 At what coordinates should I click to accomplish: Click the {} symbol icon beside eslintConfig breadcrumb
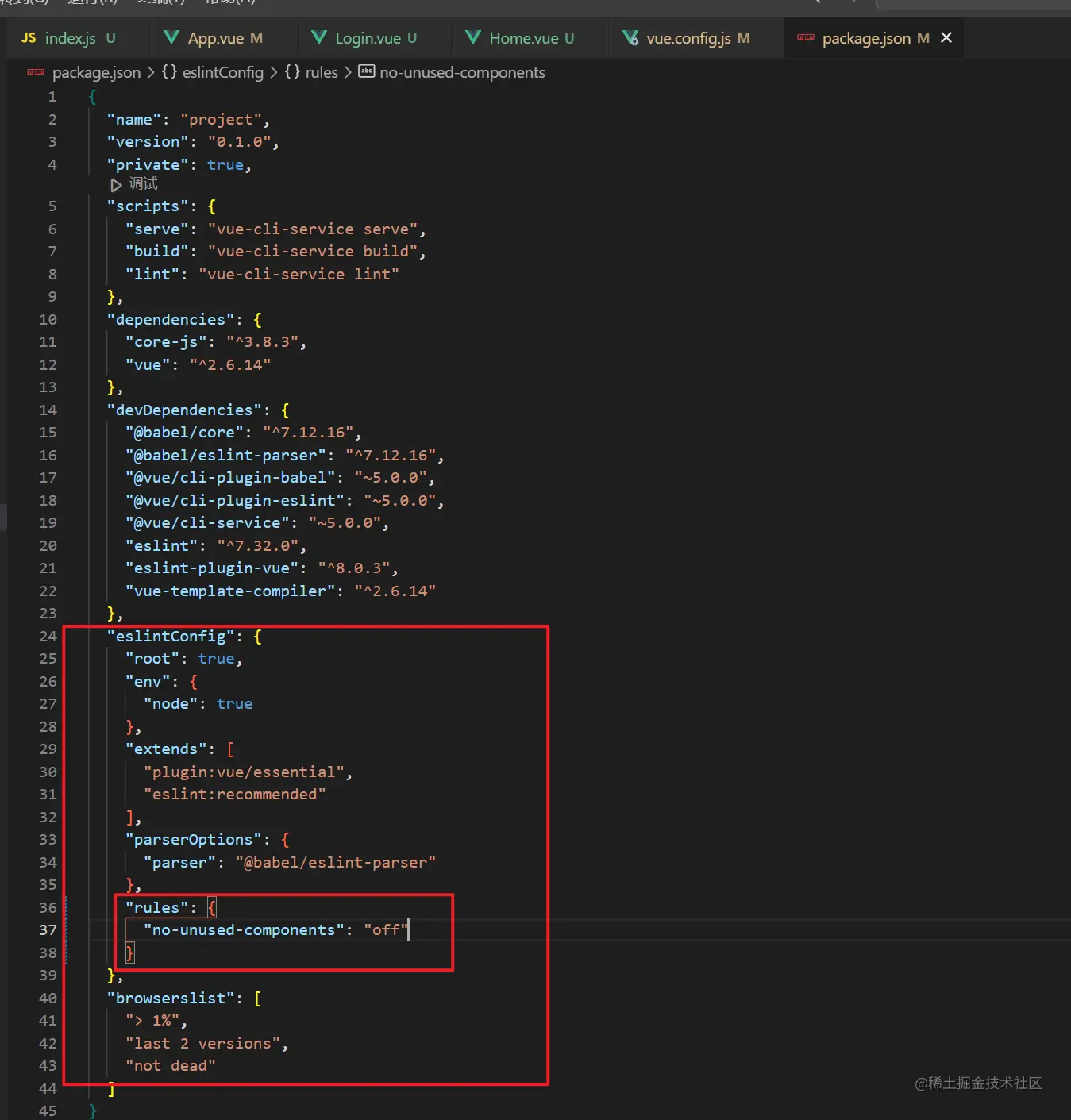tap(169, 72)
